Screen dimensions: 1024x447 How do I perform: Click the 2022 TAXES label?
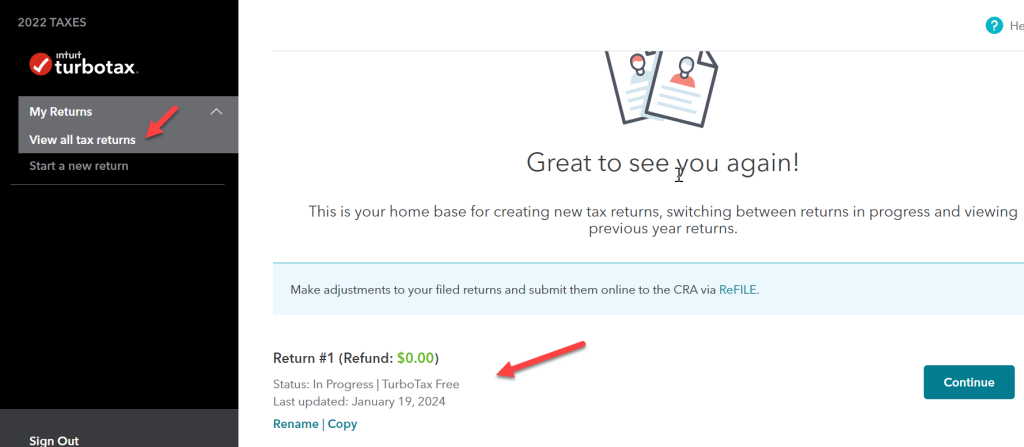click(x=52, y=23)
